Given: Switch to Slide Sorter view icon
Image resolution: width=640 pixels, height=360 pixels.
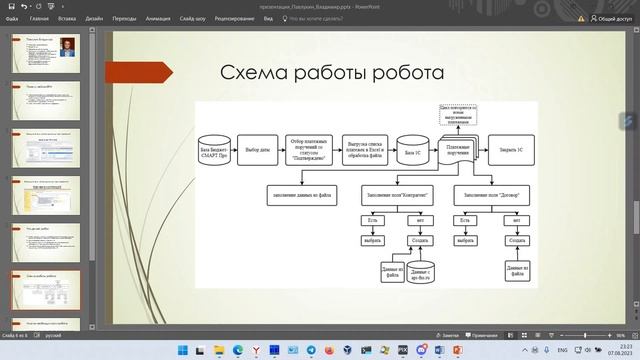Looking at the screenshot, I should tap(524, 336).
